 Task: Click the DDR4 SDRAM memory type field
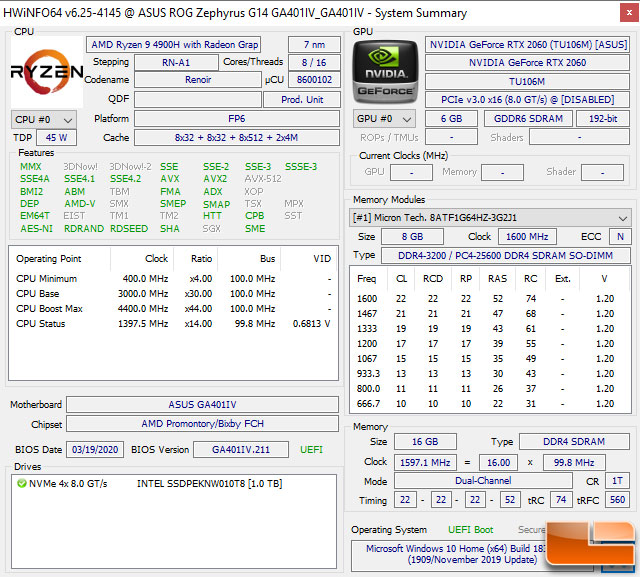574,442
